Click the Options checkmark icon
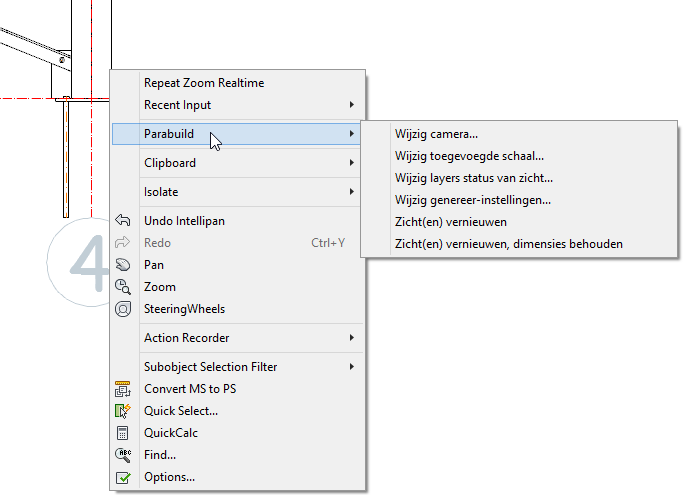 click(x=123, y=478)
